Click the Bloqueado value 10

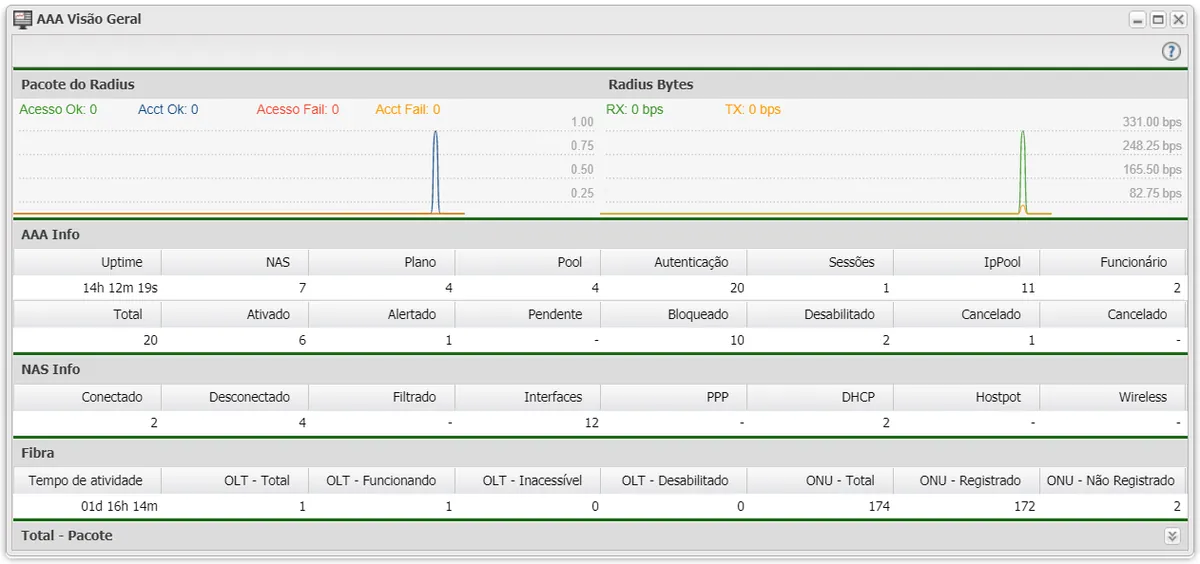tap(737, 340)
